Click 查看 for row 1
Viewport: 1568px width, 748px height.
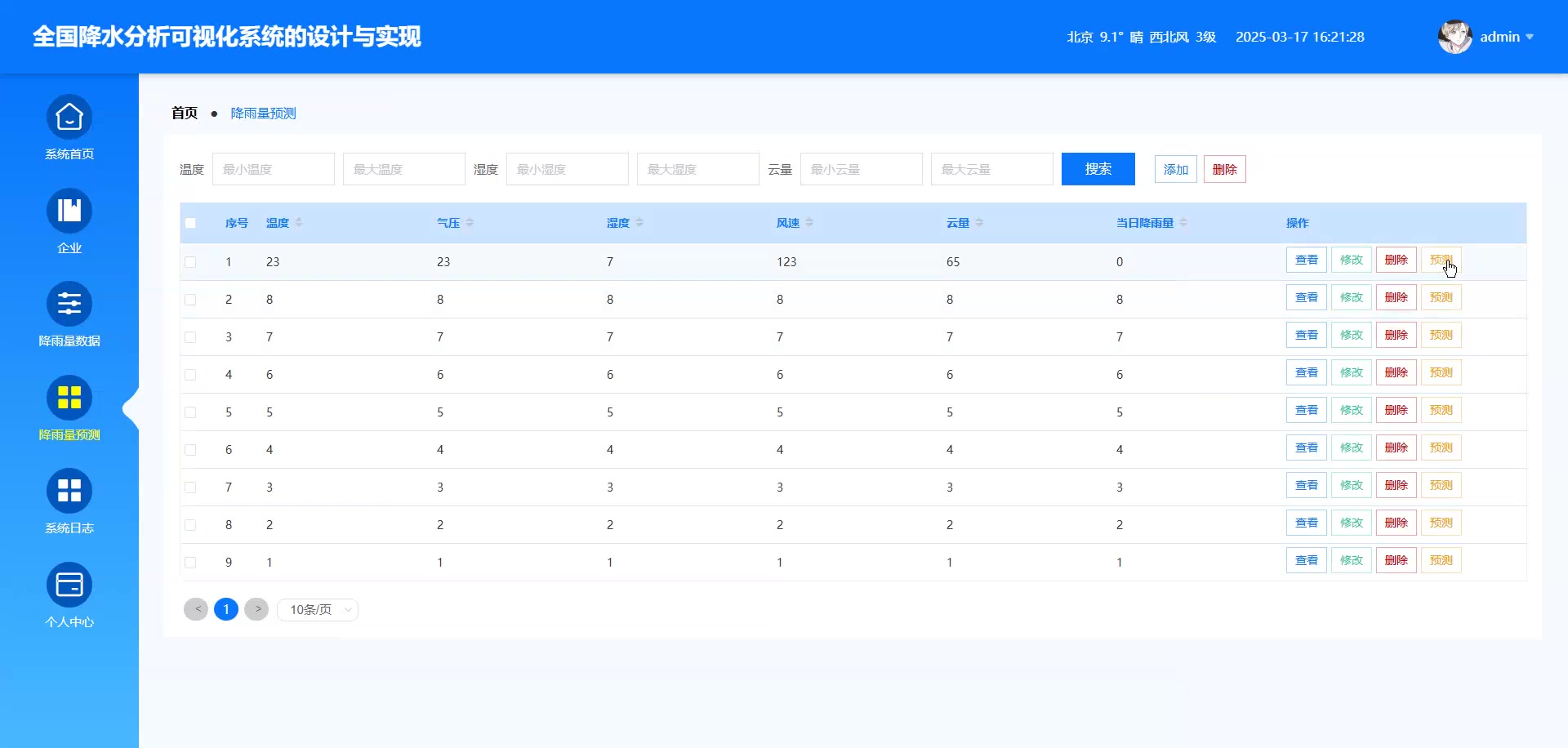(1307, 260)
